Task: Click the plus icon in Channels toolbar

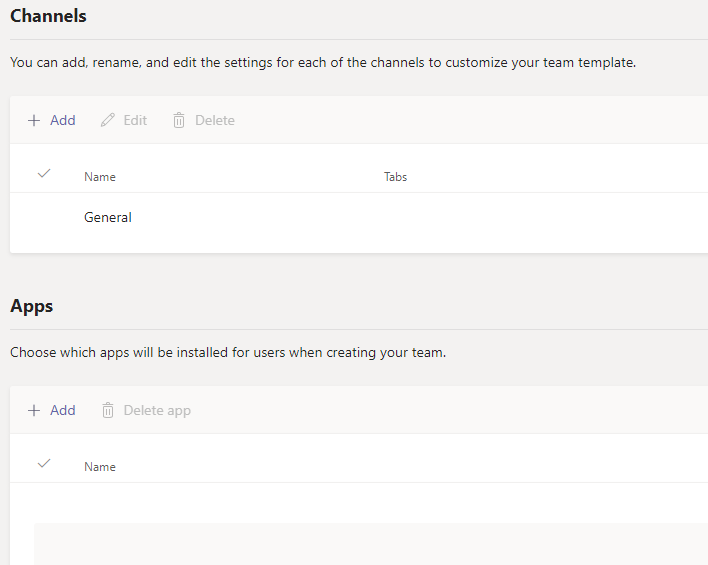Action: (x=34, y=120)
